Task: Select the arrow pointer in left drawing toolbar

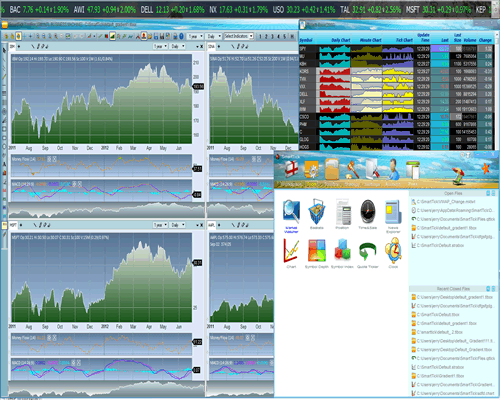Action: pyautogui.click(x=4, y=50)
